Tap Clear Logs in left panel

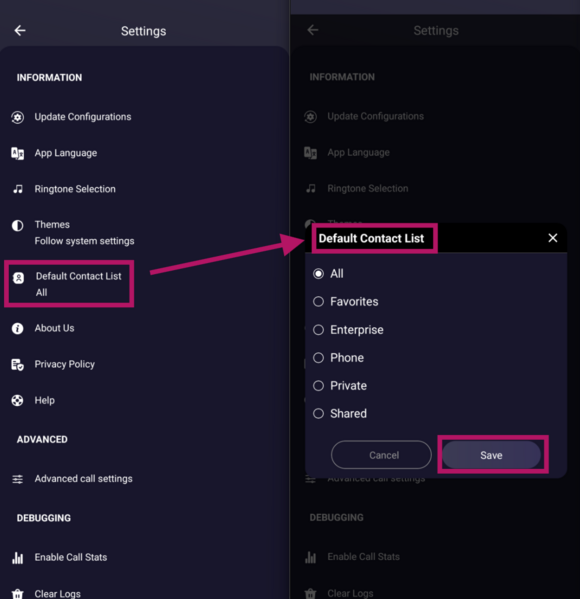pos(57,594)
